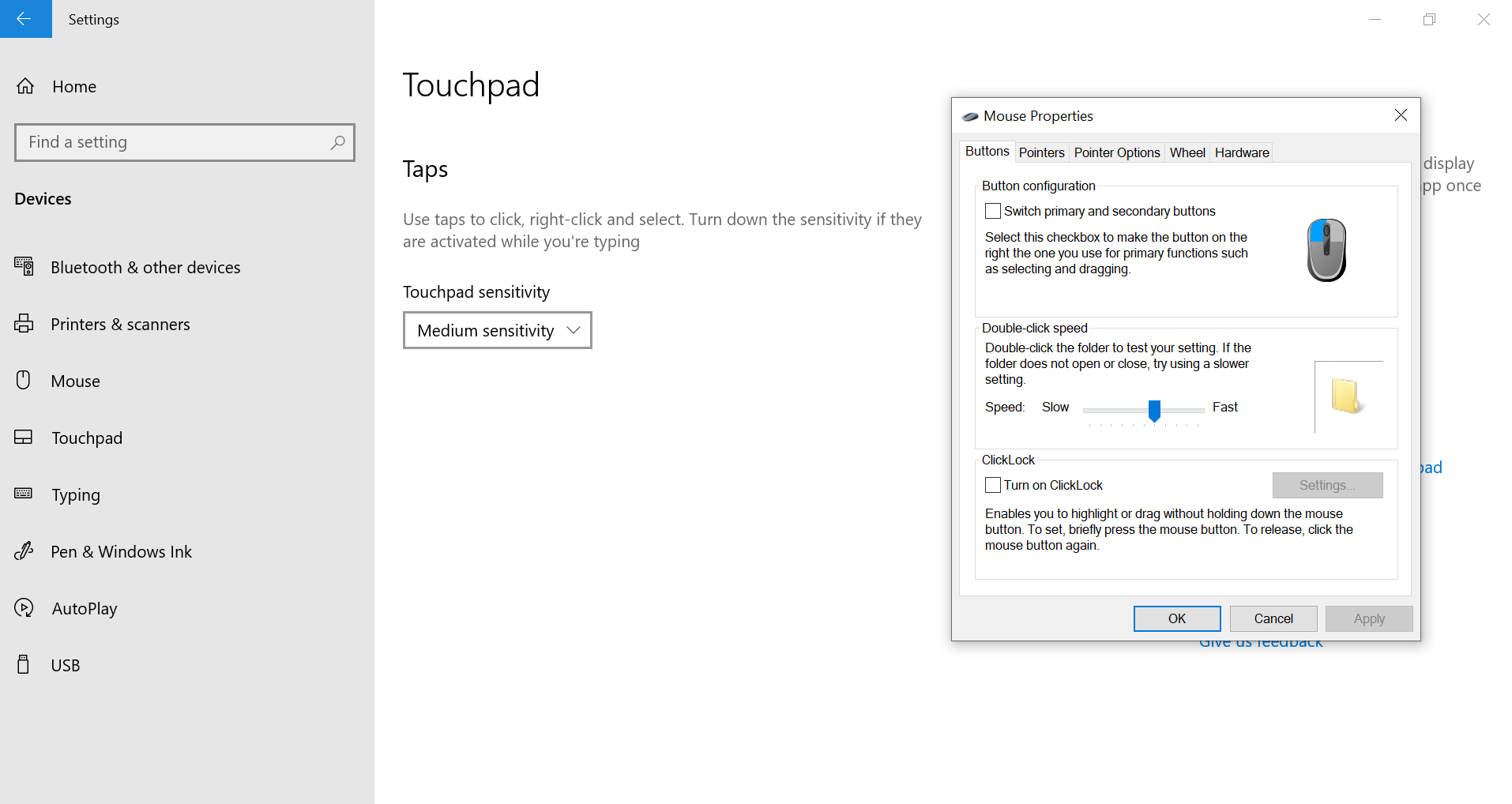Click the ClickLock Settings button
Screen dimensions: 1512x804
tap(1327, 485)
